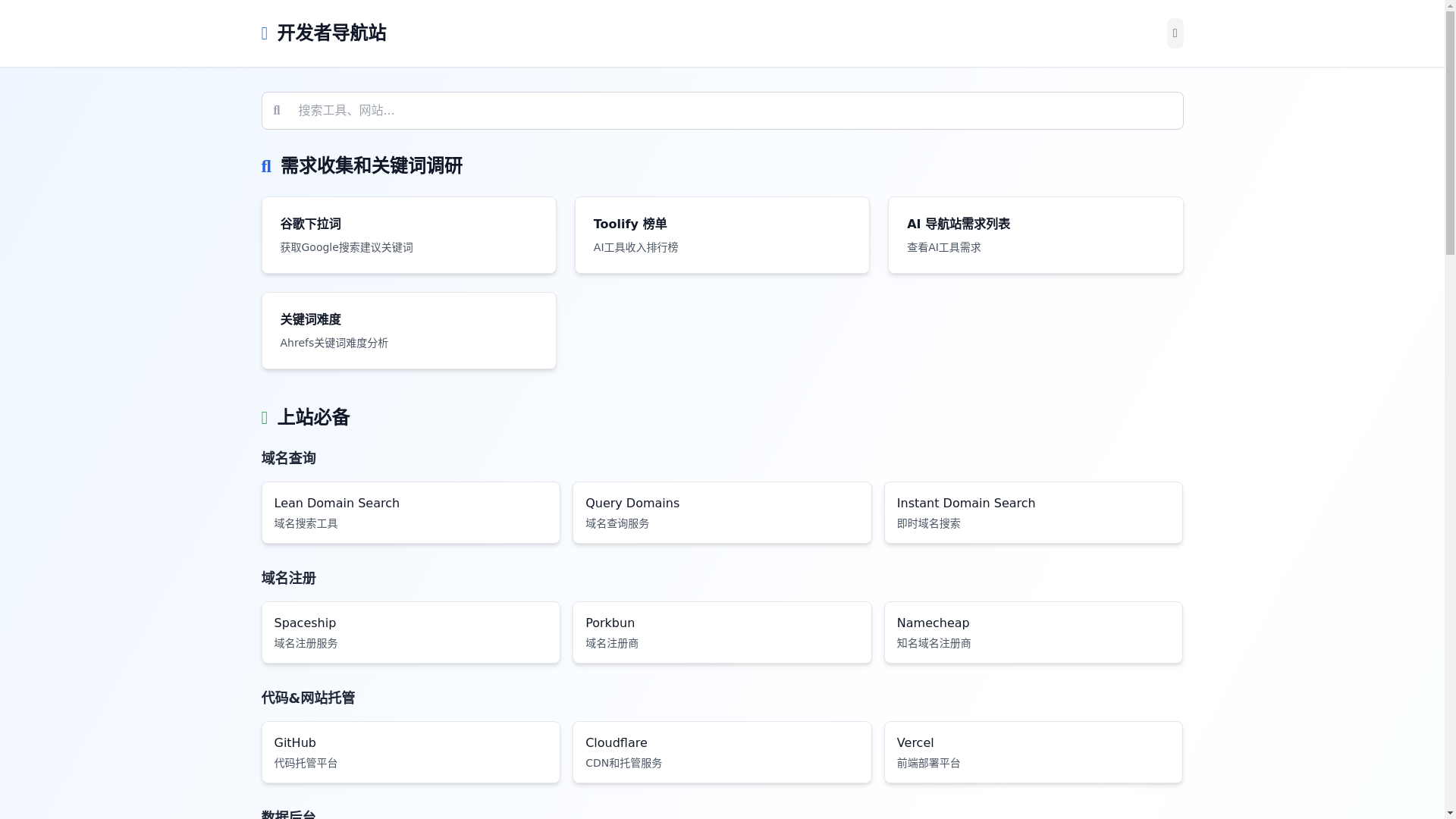Click the CDN和托管服务 description text
Screen dimensions: 1456x819
coord(624,763)
